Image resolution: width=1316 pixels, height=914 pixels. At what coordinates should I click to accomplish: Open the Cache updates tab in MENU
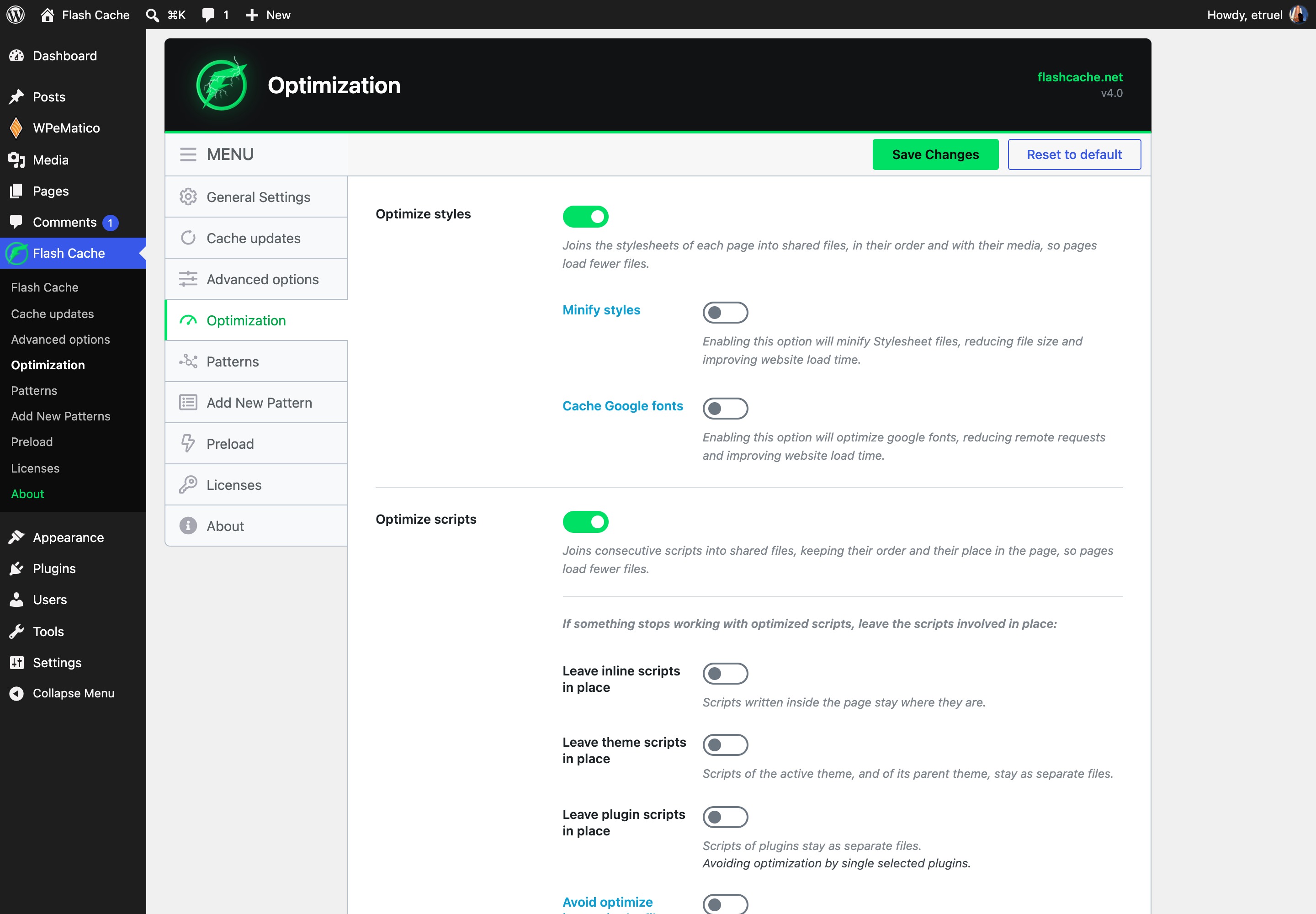256,238
